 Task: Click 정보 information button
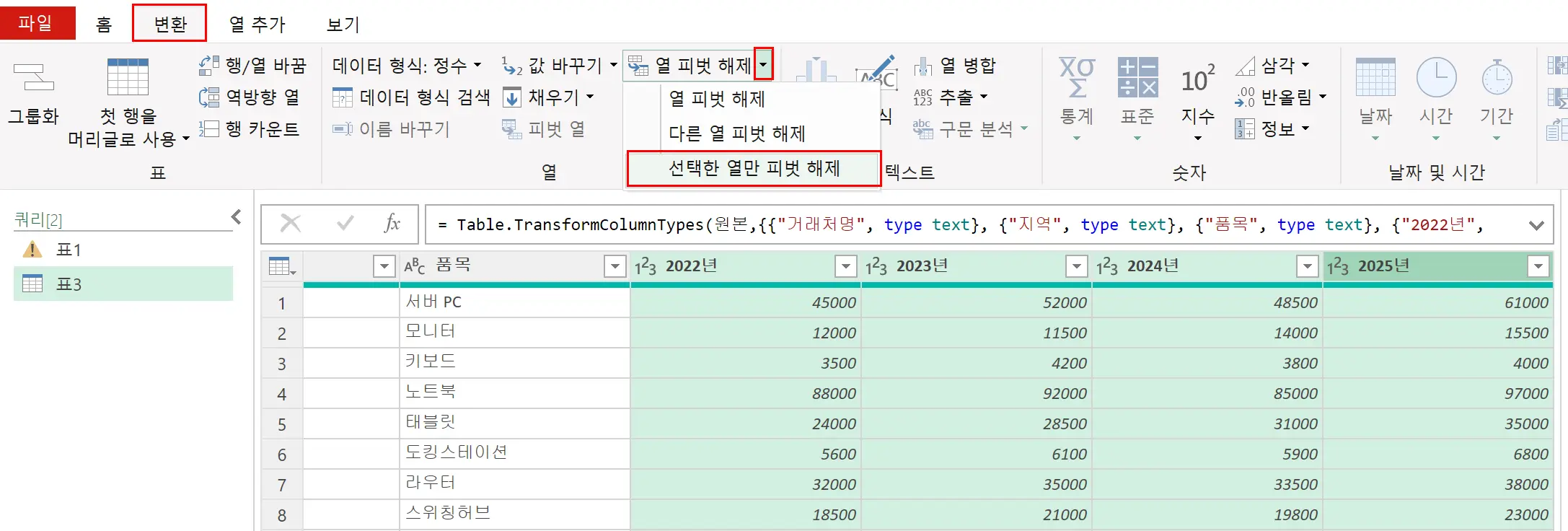pyautogui.click(x=1272, y=129)
